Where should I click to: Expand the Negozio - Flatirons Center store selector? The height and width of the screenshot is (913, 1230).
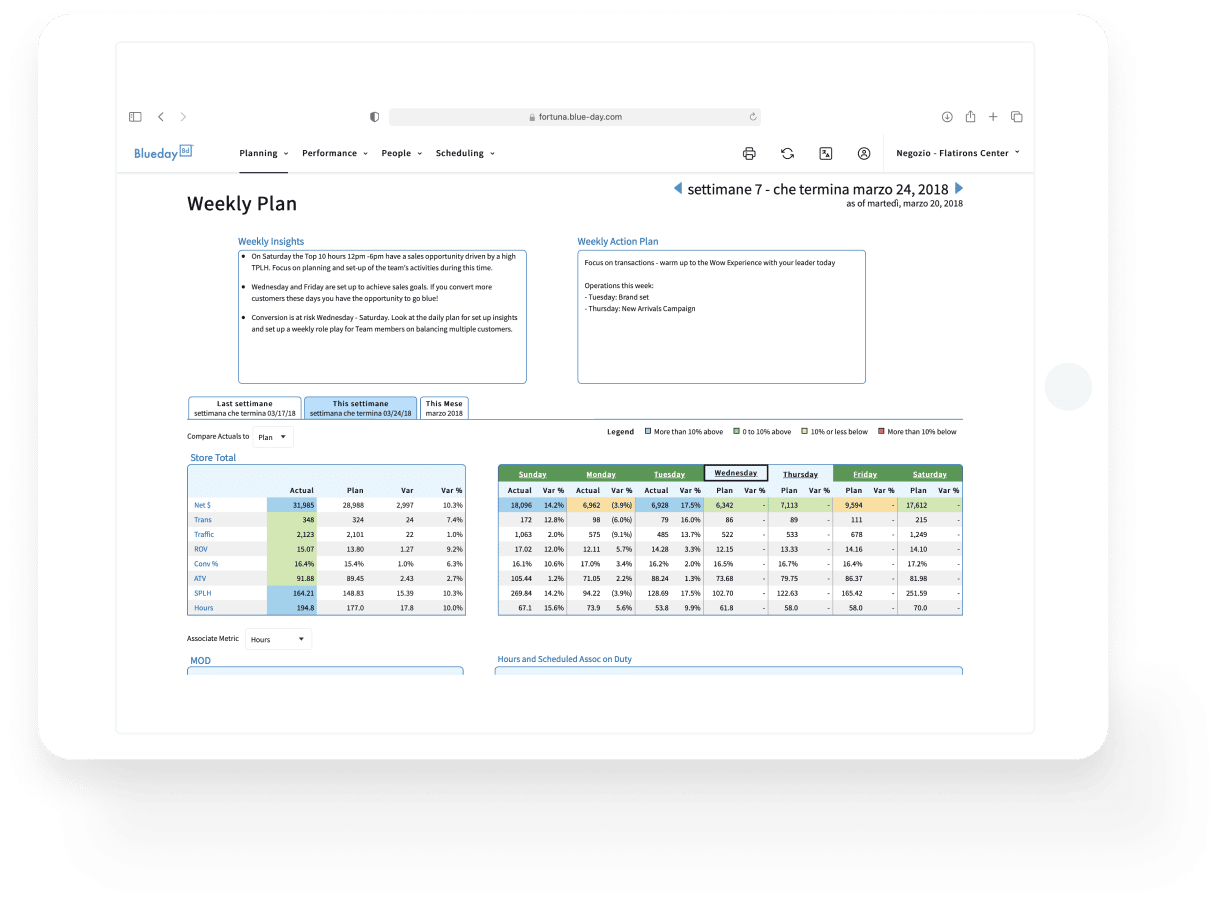[x=958, y=153]
